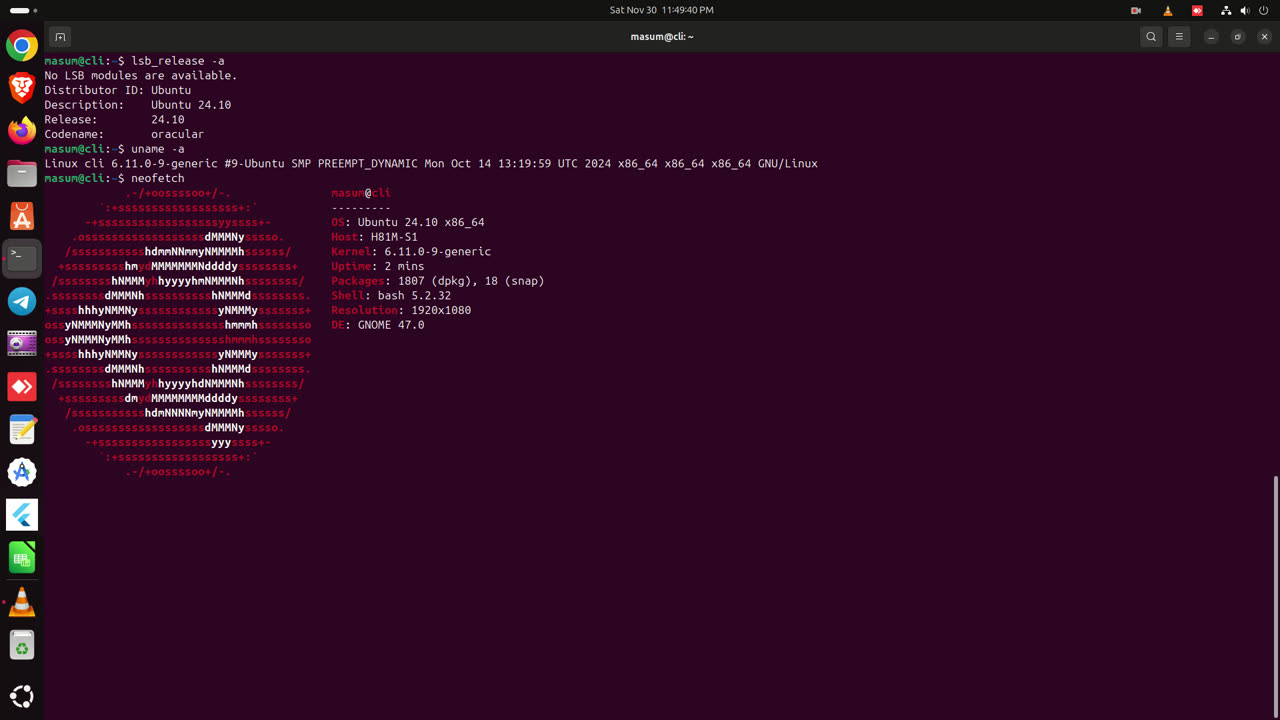Click the Activities workspace indicator at top-left
The image size is (1280, 720).
click(x=23, y=10)
